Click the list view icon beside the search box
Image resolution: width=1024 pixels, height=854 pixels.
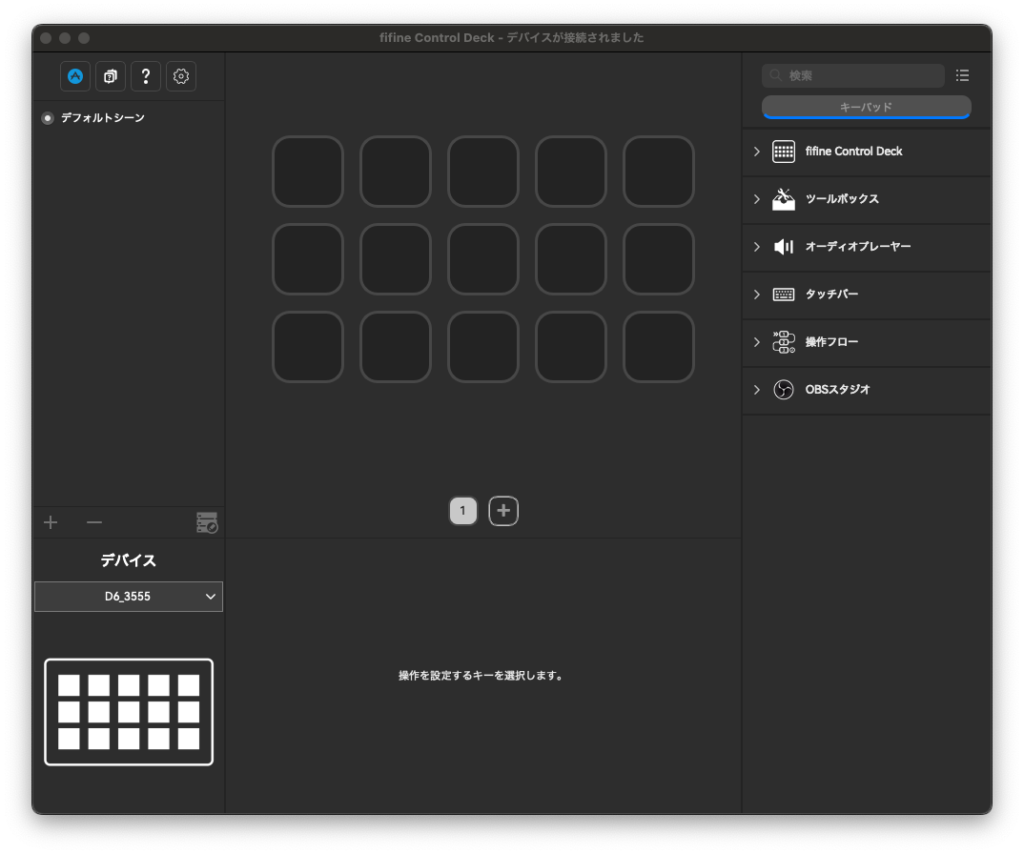962,75
